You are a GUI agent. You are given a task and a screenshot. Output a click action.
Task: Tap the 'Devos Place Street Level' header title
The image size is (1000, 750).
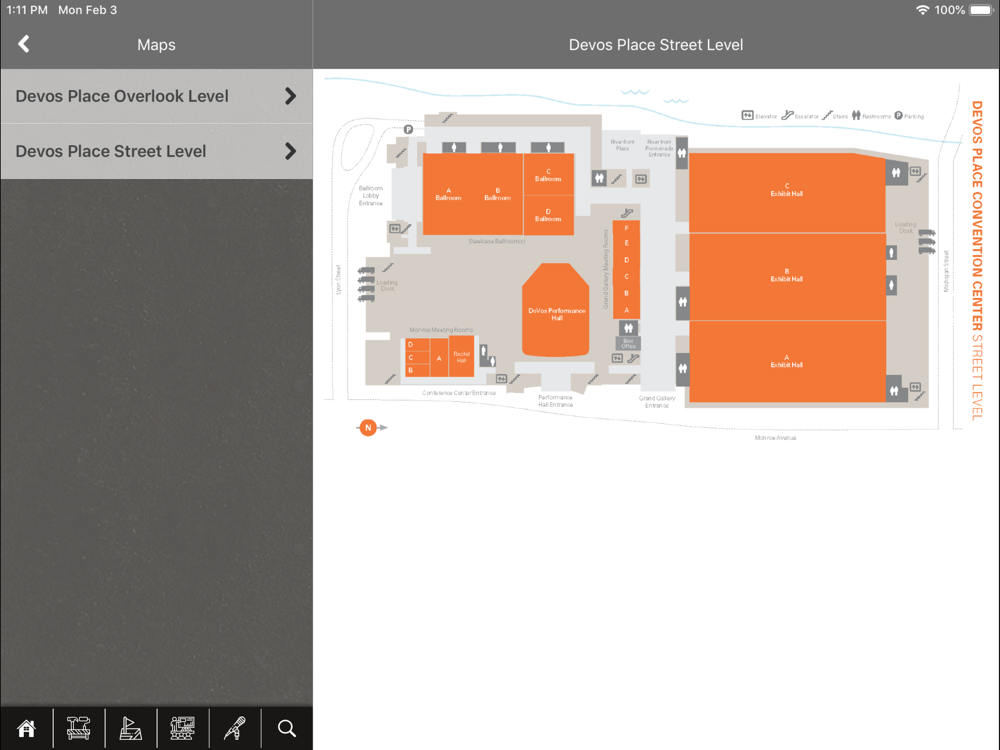656,45
